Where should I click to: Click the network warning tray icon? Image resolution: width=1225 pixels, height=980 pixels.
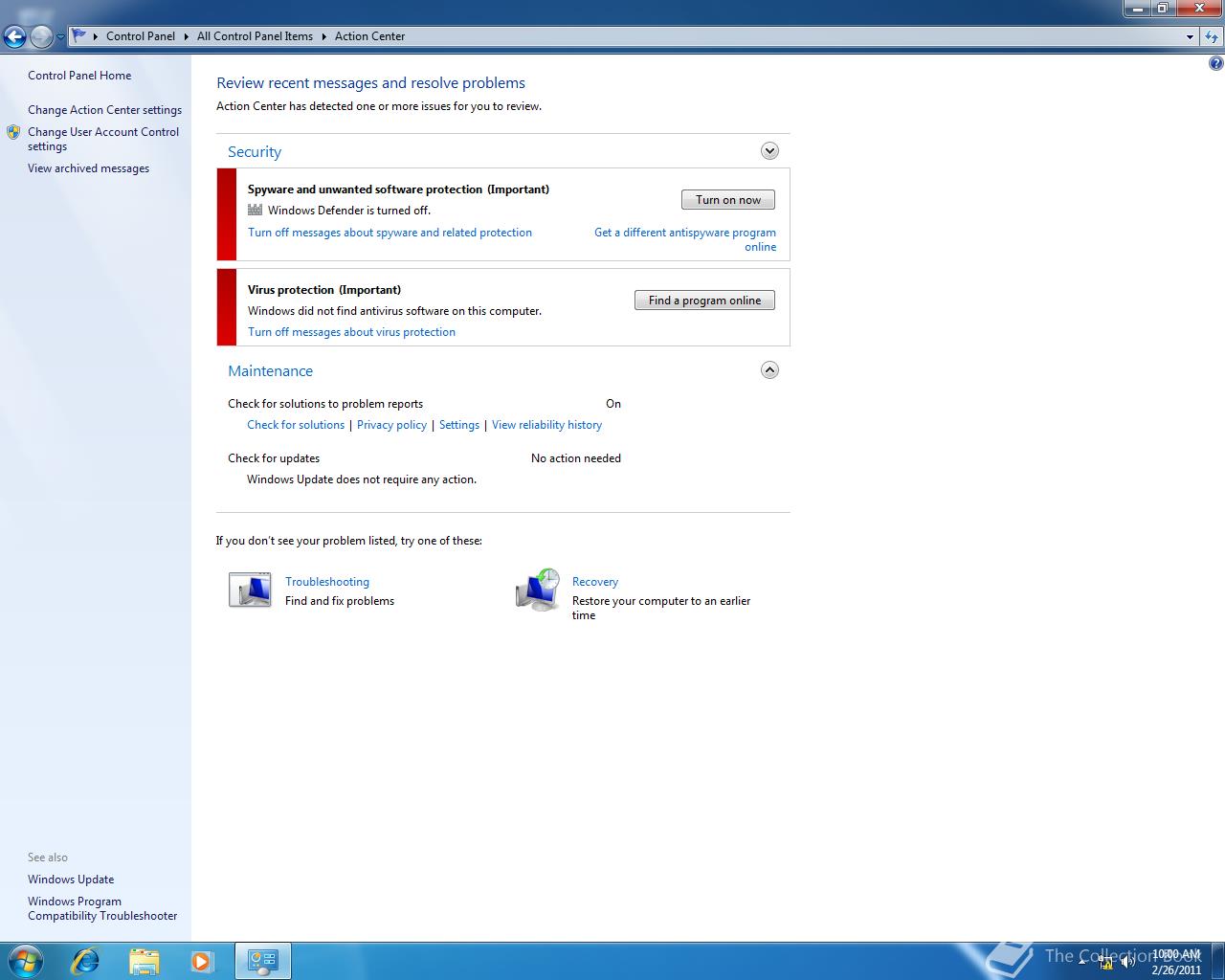click(1105, 962)
